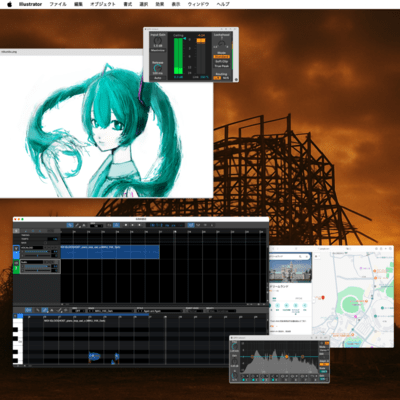Select Soft Clip mode in Limiter
The height and width of the screenshot is (400, 400).
pyautogui.click(x=222, y=61)
